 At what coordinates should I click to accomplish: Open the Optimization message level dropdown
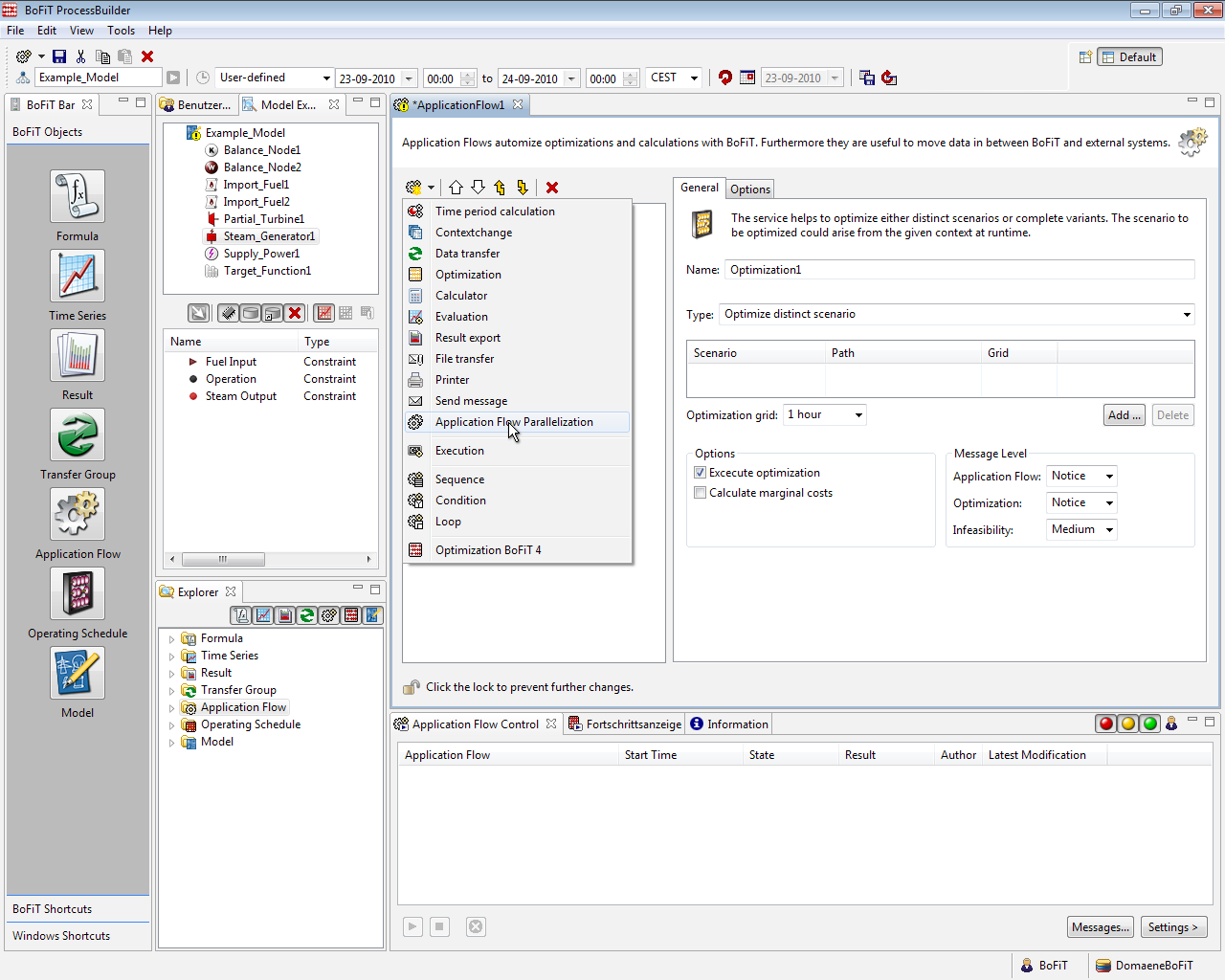[1081, 502]
